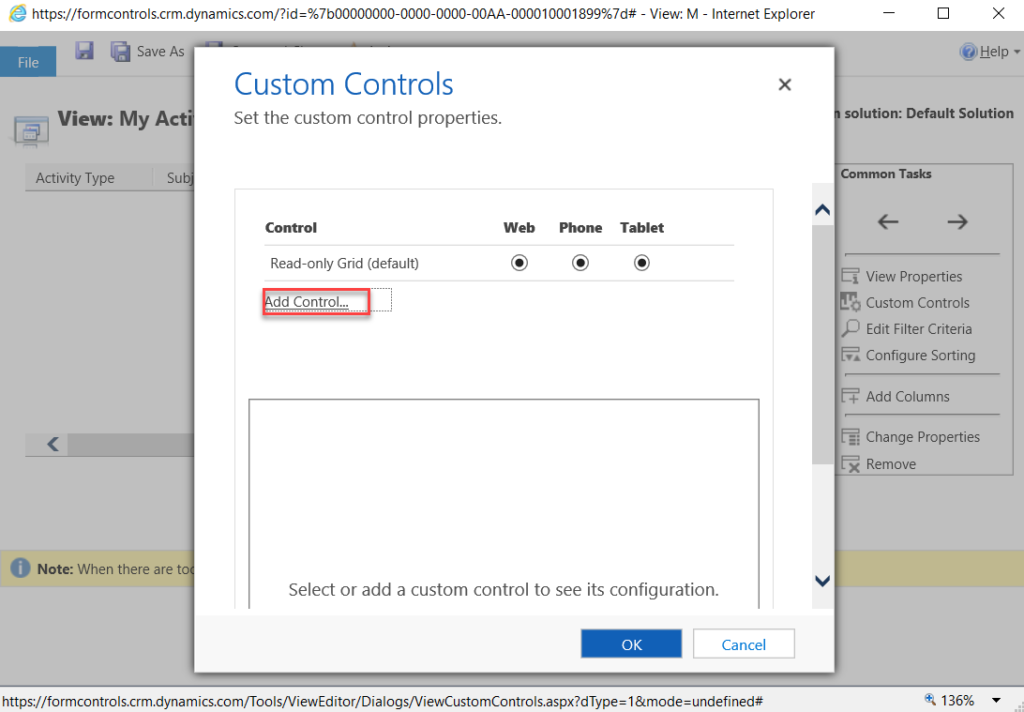Click the Save disk icon in toolbar
Screen dimensions: 1024x712
click(x=85, y=51)
